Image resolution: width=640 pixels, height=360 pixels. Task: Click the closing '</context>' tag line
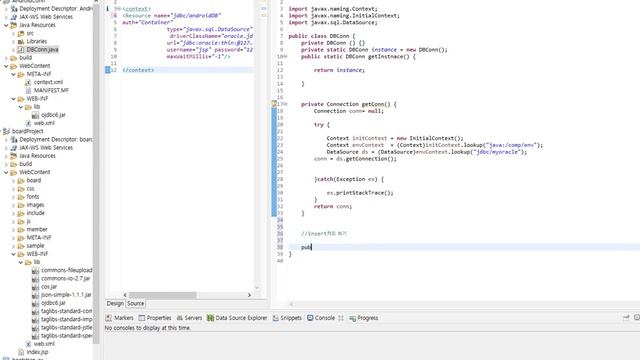138,70
